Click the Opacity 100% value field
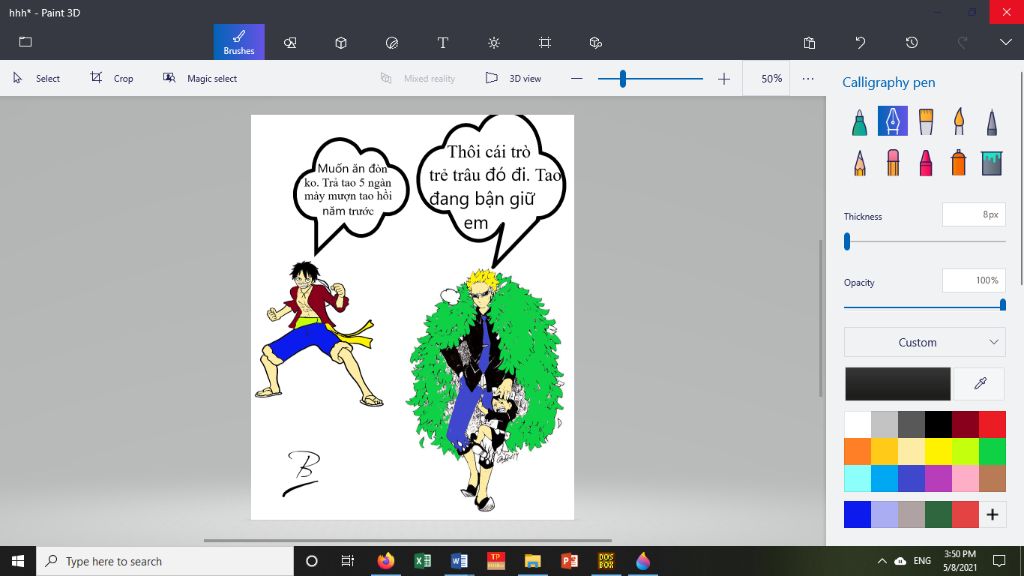 coord(974,280)
